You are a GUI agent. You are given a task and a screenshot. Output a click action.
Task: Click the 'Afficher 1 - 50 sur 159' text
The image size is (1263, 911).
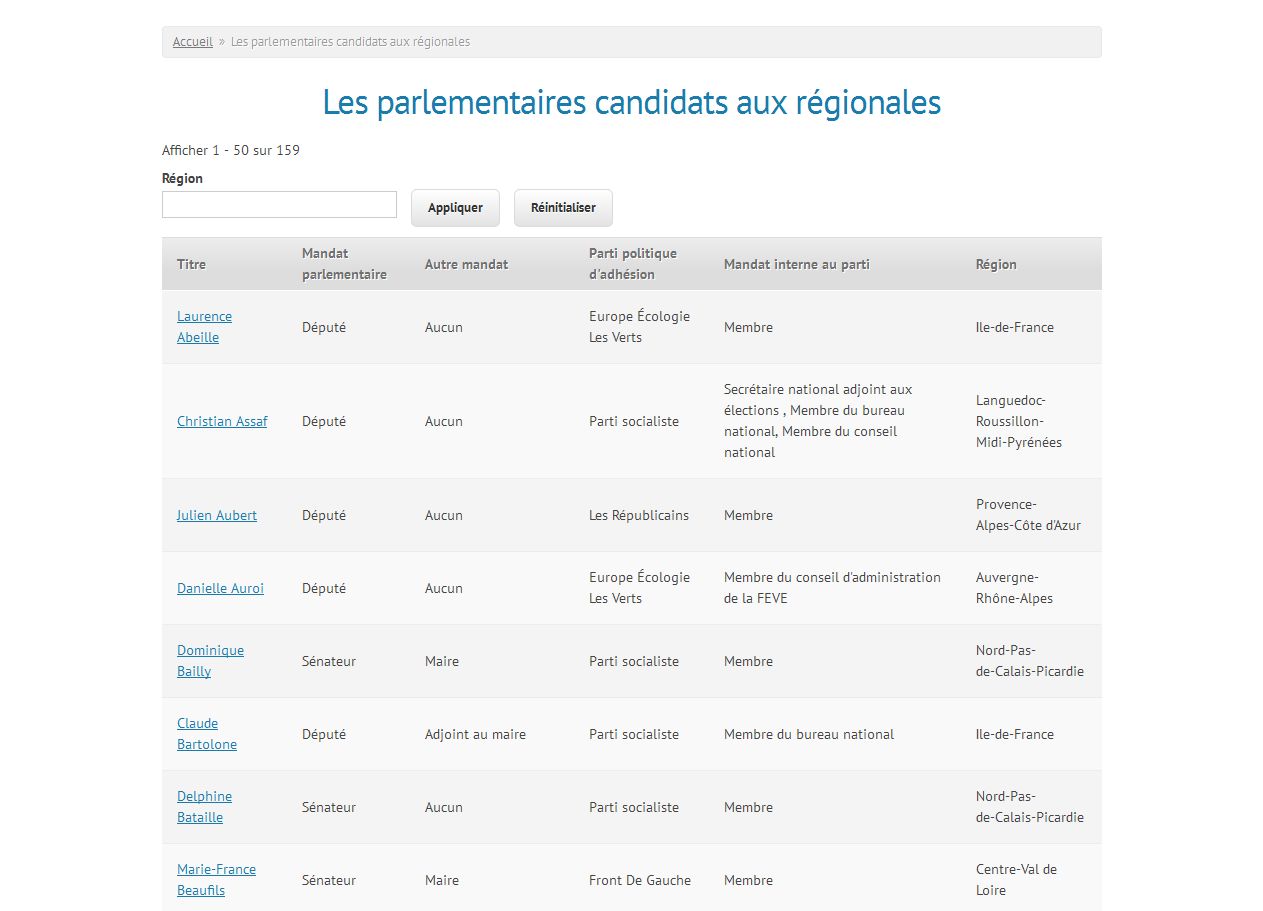pos(231,150)
